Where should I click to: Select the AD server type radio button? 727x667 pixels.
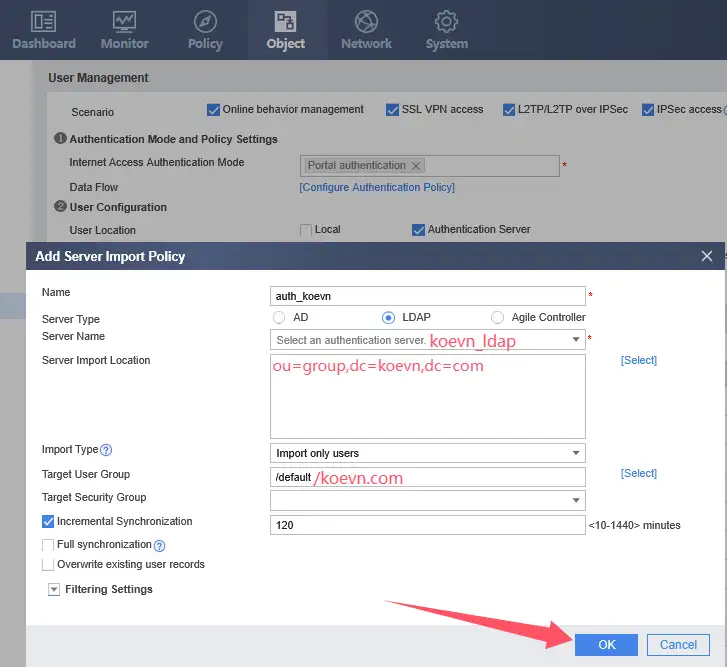point(279,318)
